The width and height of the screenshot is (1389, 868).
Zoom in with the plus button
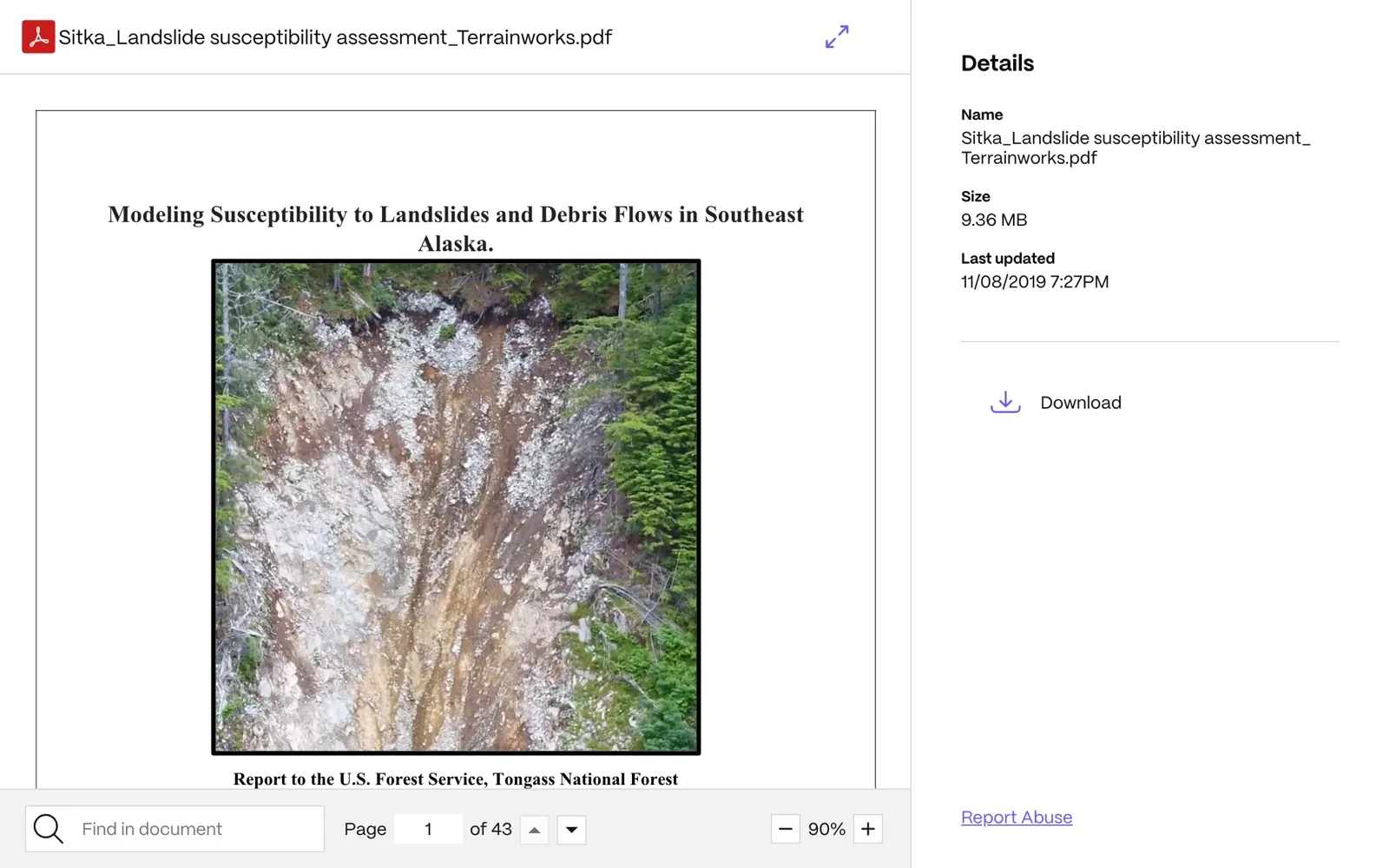868,829
